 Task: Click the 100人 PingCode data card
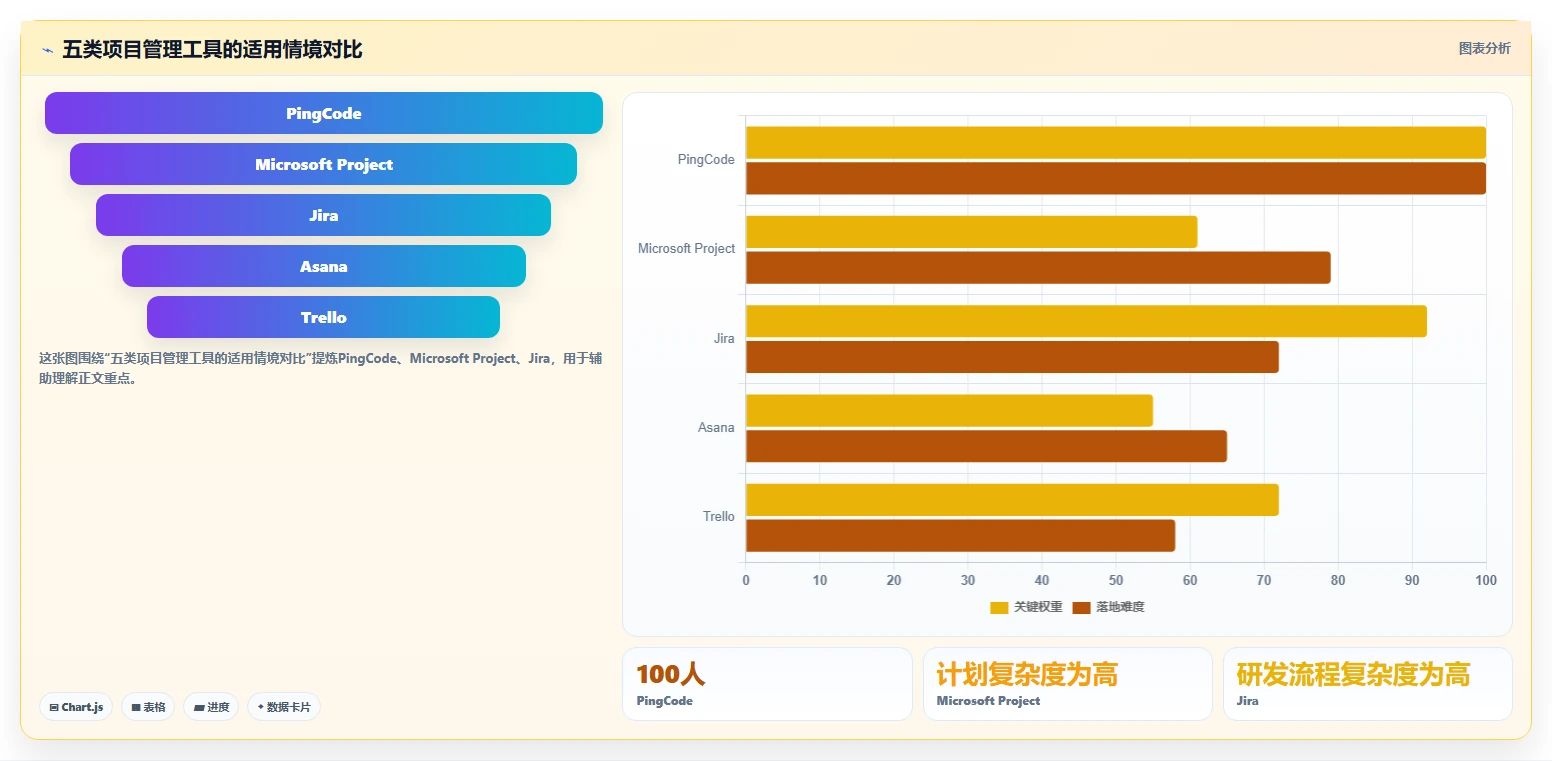pyautogui.click(x=767, y=684)
